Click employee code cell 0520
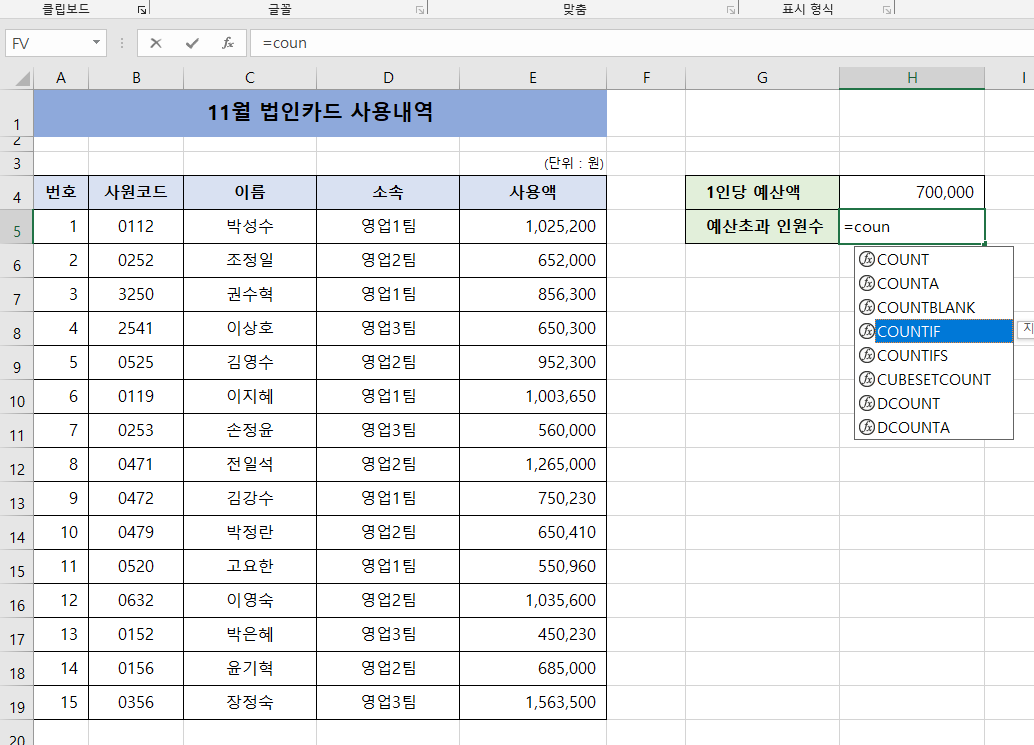Image resolution: width=1034 pixels, height=745 pixels. pyautogui.click(x=136, y=566)
